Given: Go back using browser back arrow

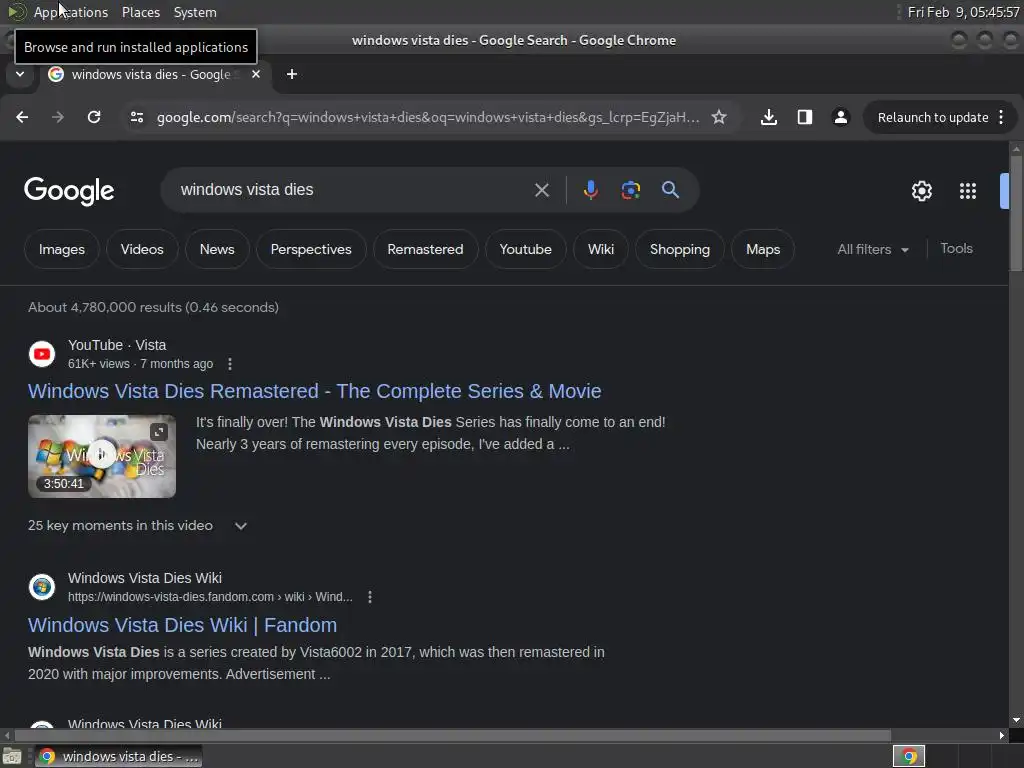Looking at the screenshot, I should (22, 117).
